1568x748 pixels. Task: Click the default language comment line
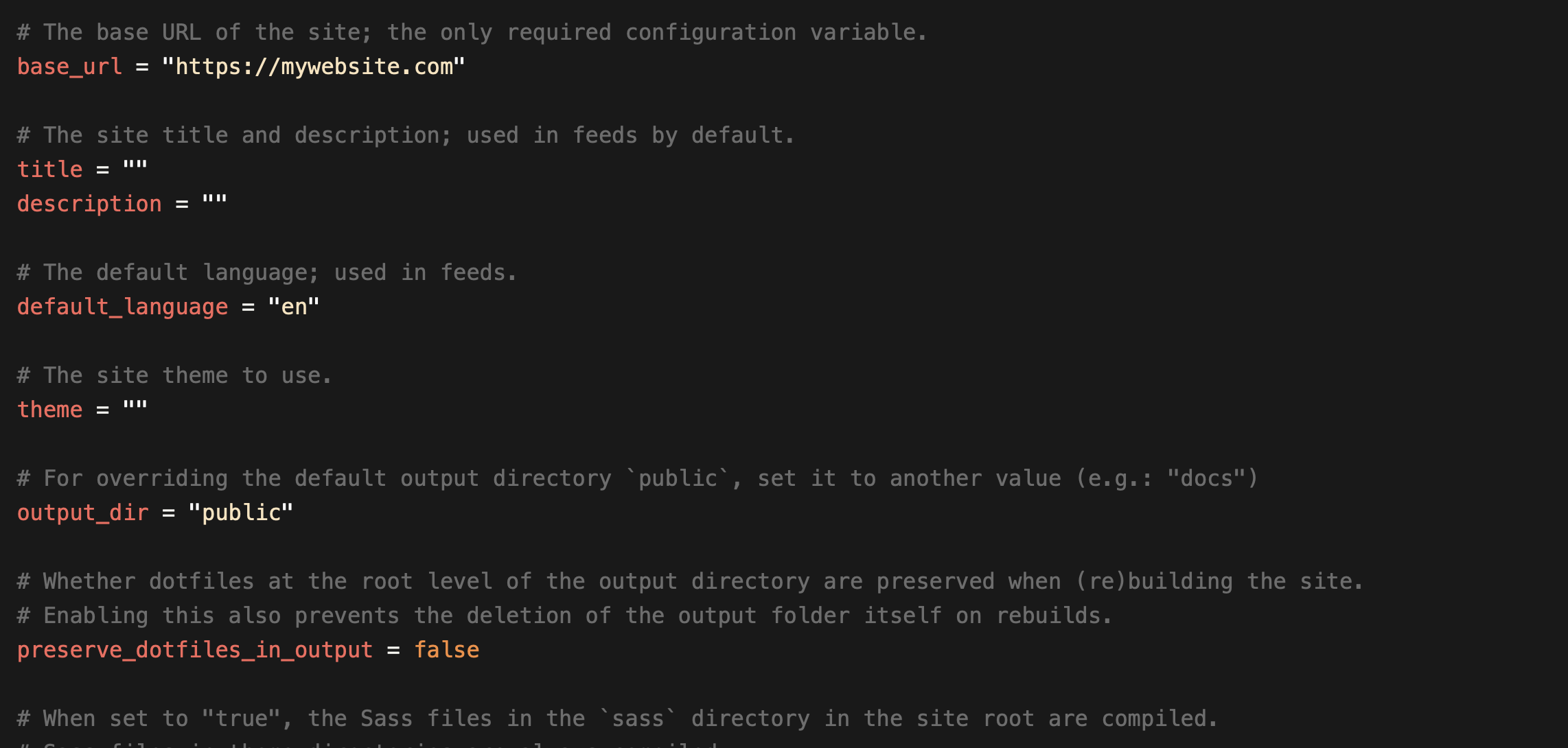[x=267, y=272]
